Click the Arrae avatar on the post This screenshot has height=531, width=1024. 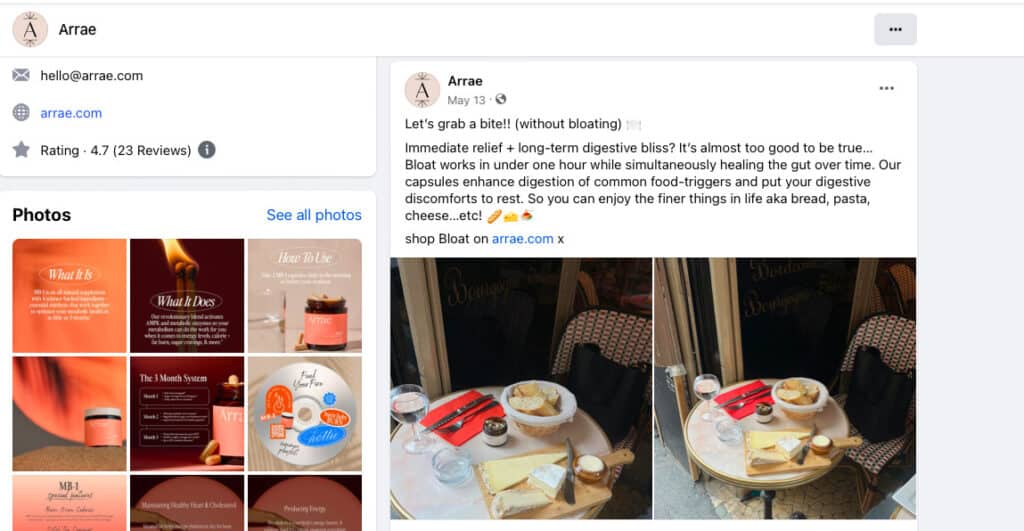tap(423, 90)
